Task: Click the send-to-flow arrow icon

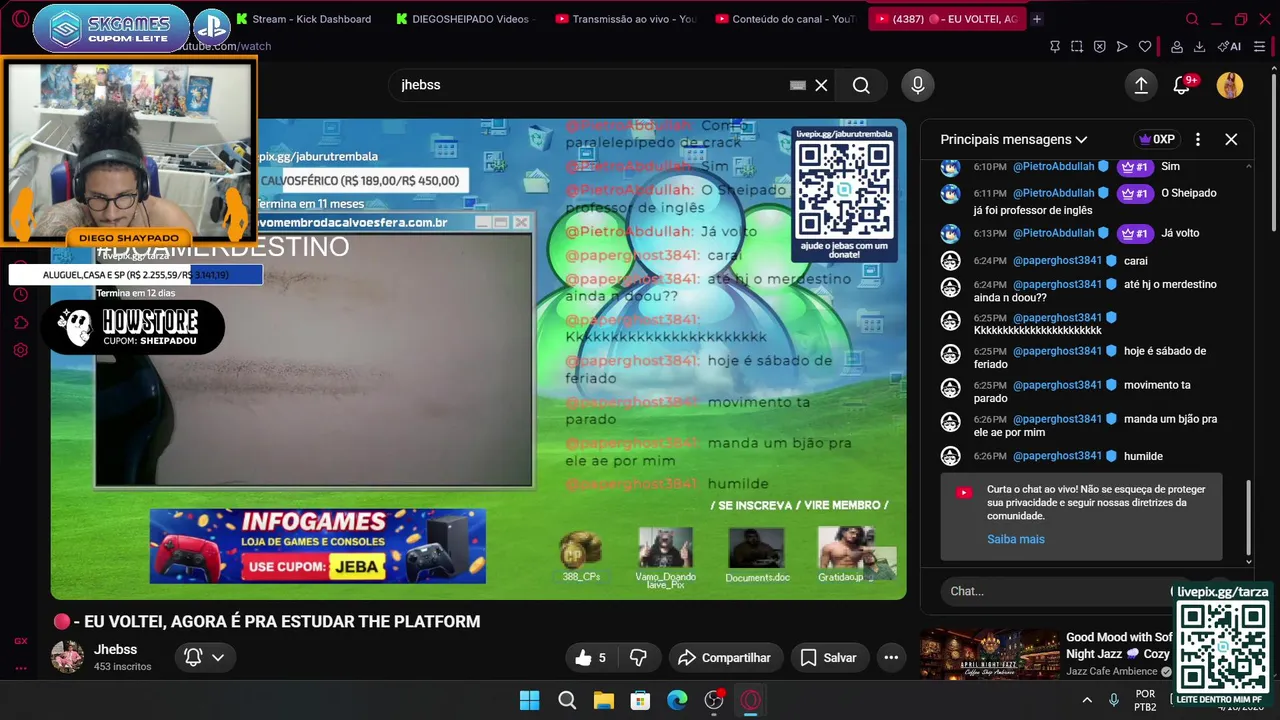Action: (1122, 46)
